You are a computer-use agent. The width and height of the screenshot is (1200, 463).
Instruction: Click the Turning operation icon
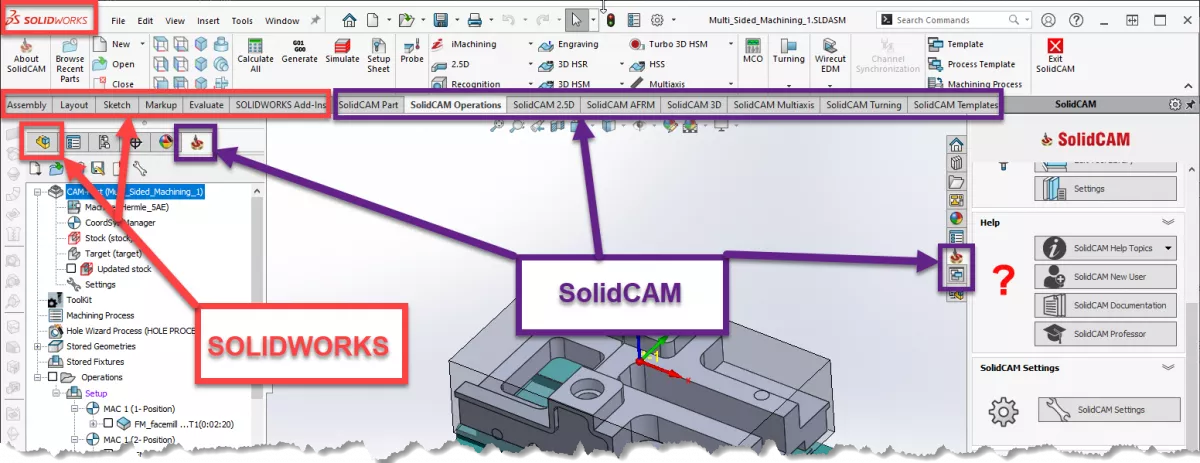coord(788,52)
